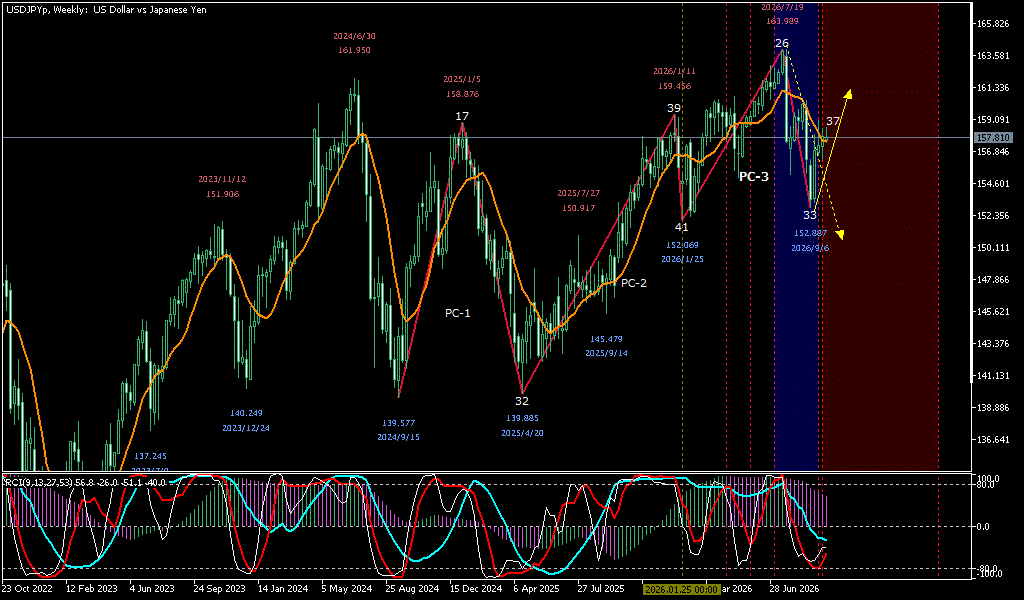The width and height of the screenshot is (1024, 600).
Task: Click the 151.906 price label
Action: [223, 194]
